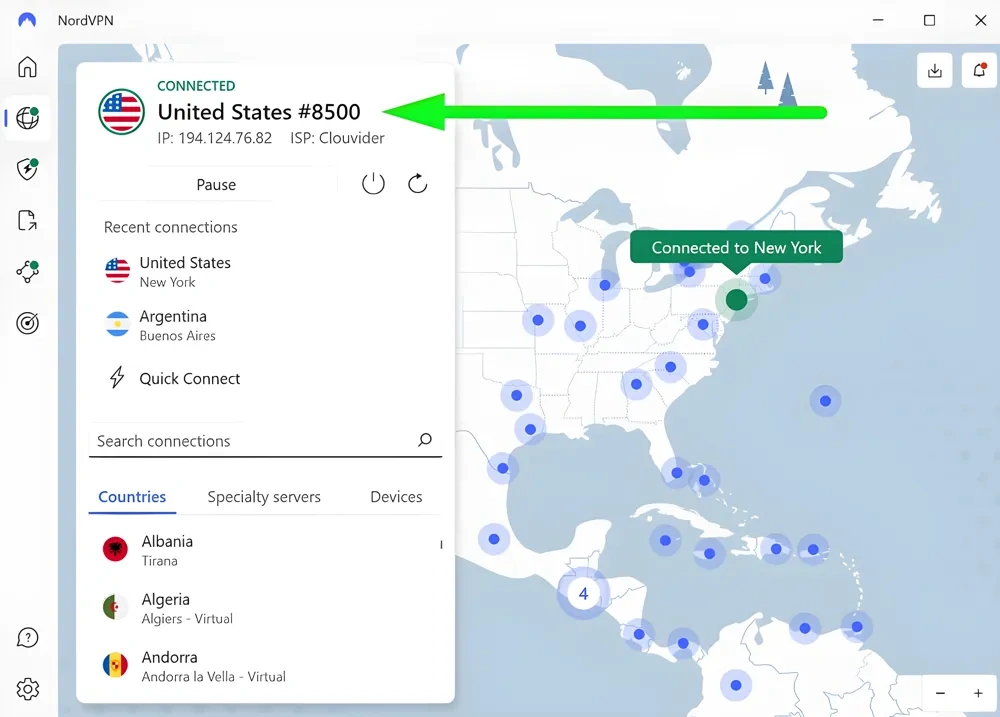The image size is (1000, 717).
Task: Maximize the NordVPN window
Action: (x=929, y=20)
